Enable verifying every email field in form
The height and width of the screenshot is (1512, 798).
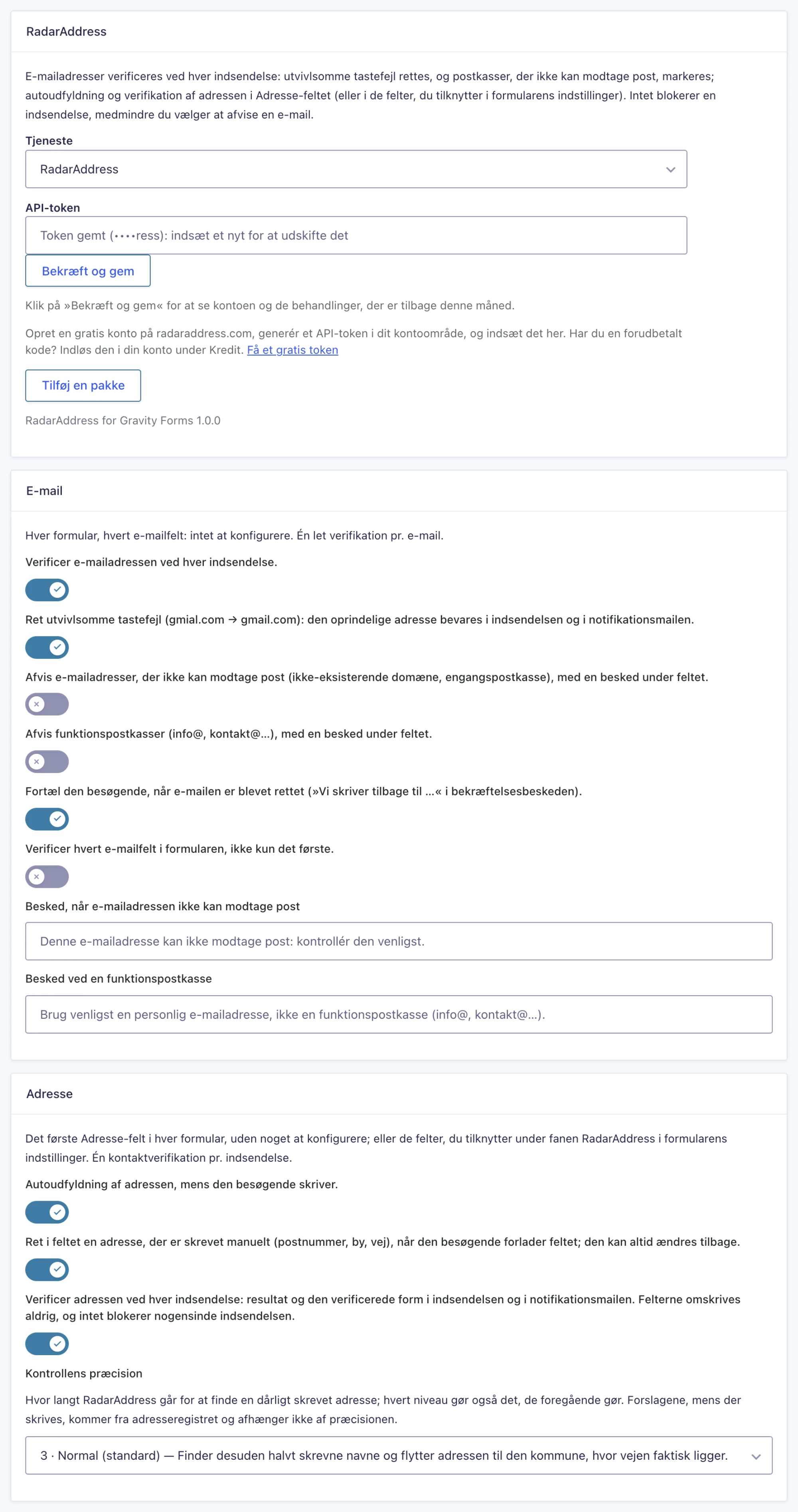click(x=47, y=877)
